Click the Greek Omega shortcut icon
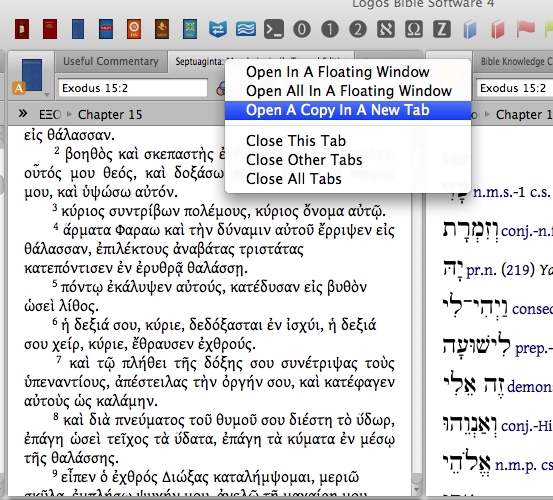 [414, 29]
